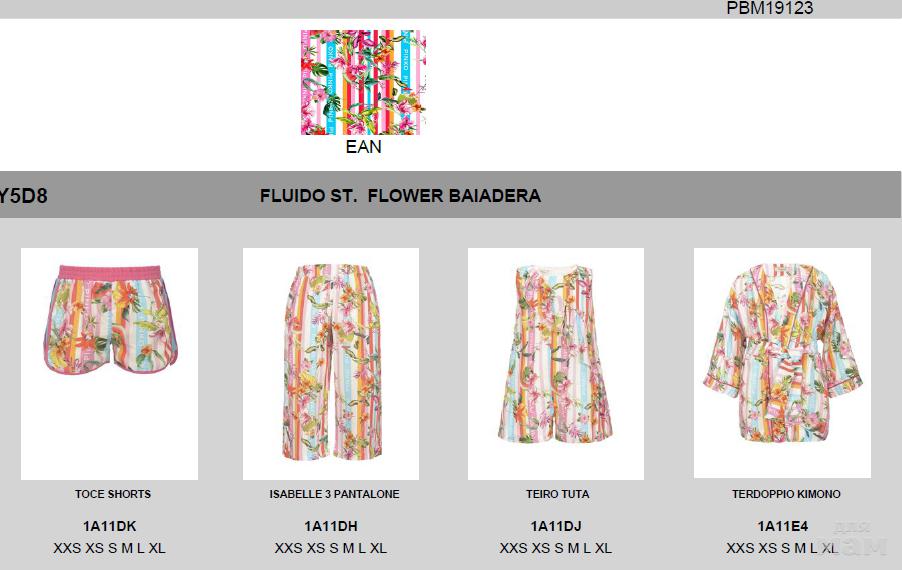Screen dimensions: 902x570
Task: Select product code 1A11DK
Action: 109,526
